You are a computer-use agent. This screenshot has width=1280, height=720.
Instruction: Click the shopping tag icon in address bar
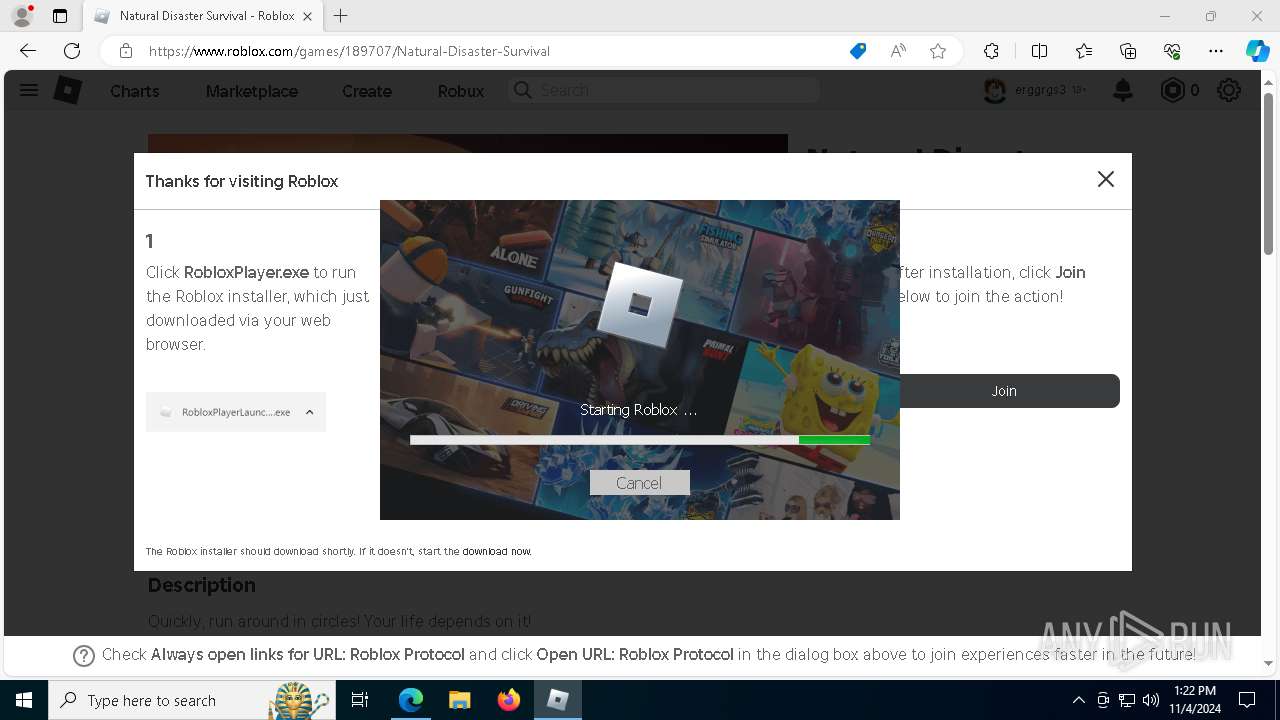(858, 51)
